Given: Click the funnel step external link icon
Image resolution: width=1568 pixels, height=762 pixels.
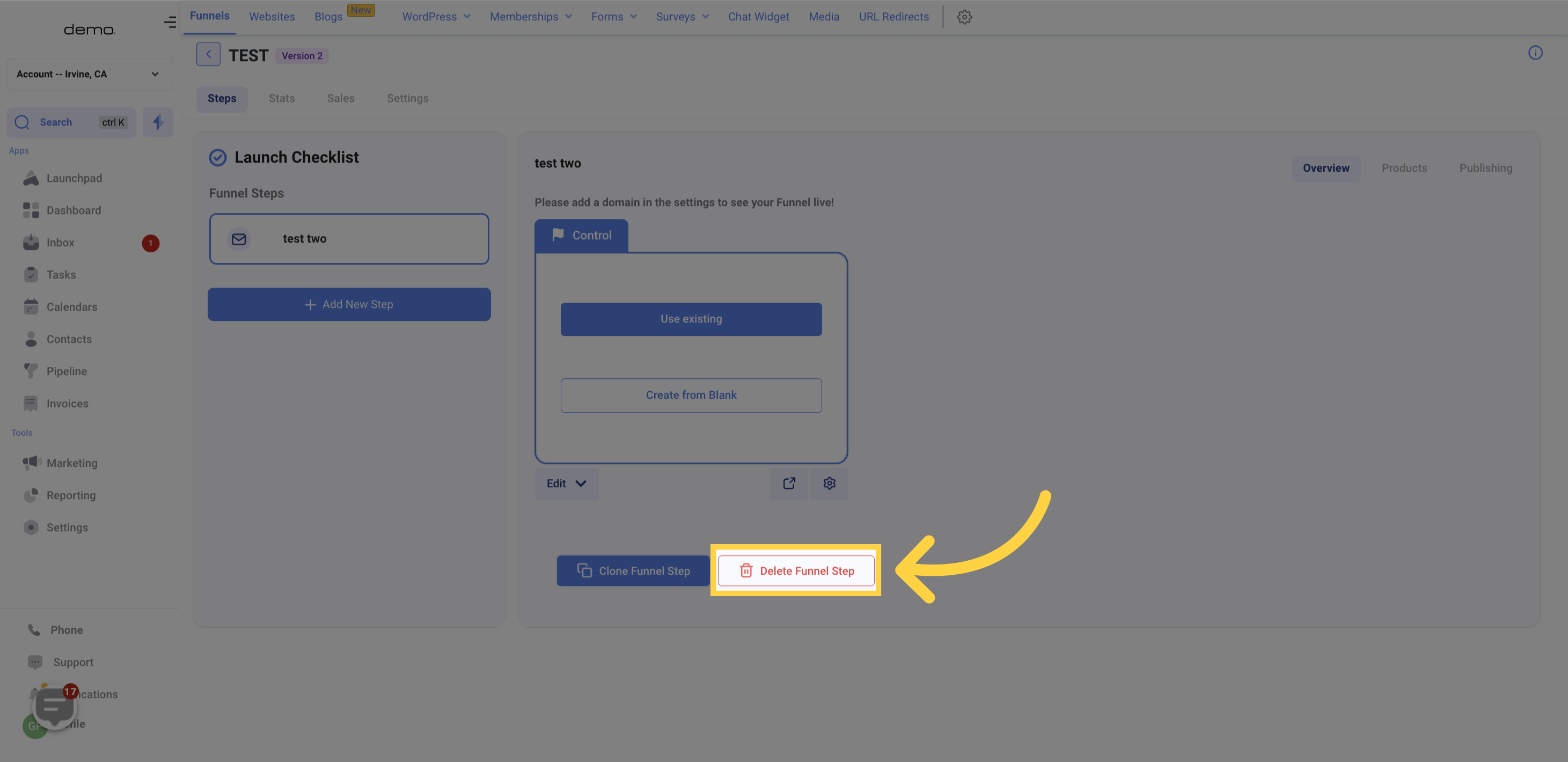Looking at the screenshot, I should point(789,484).
